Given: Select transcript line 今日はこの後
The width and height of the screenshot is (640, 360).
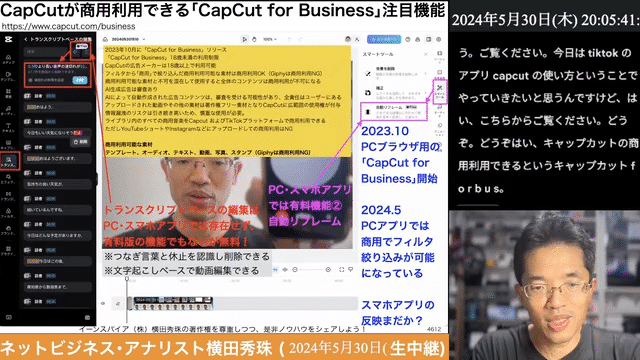Looking at the screenshot, I should [x=57, y=261].
